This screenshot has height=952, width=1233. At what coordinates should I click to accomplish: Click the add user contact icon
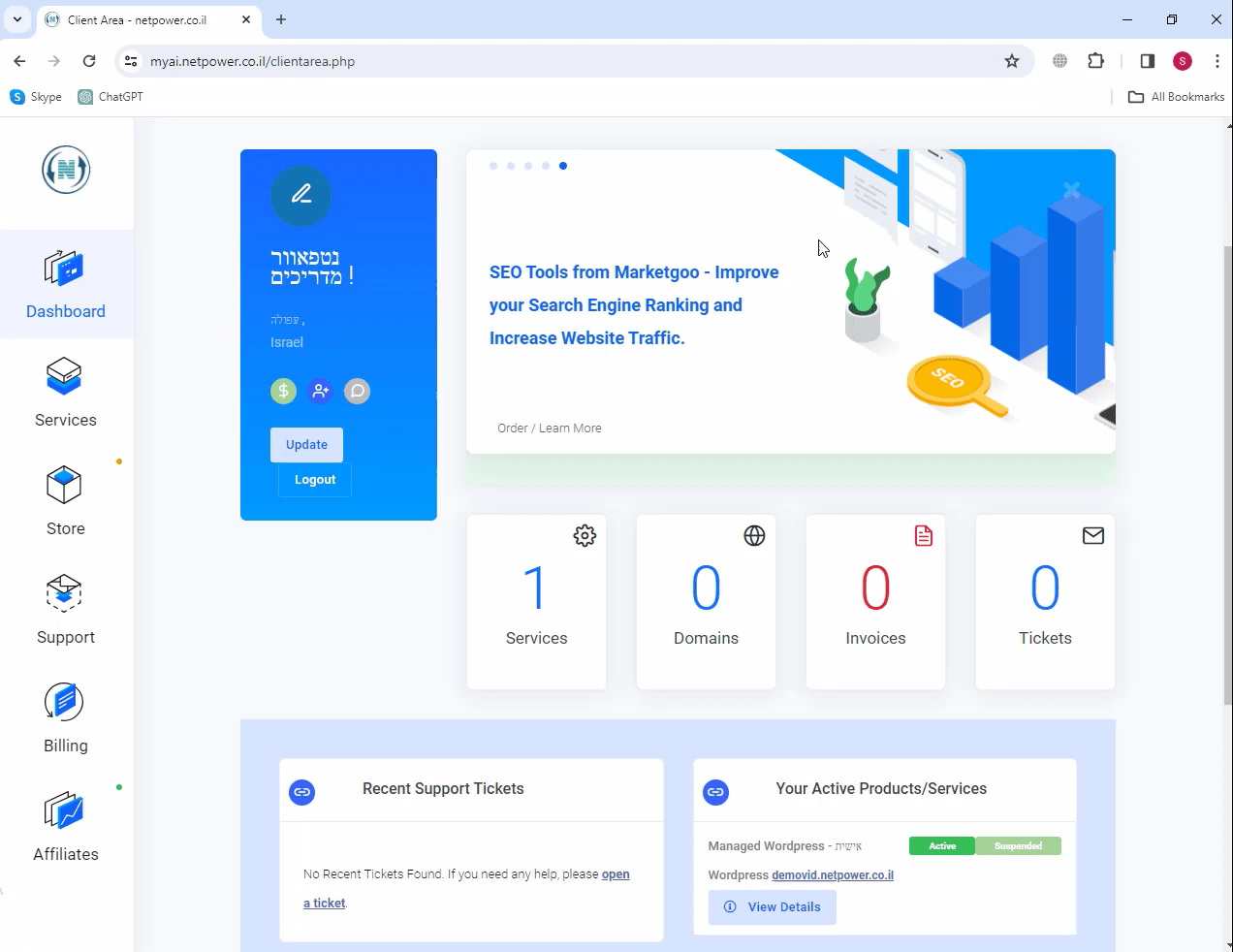(320, 391)
